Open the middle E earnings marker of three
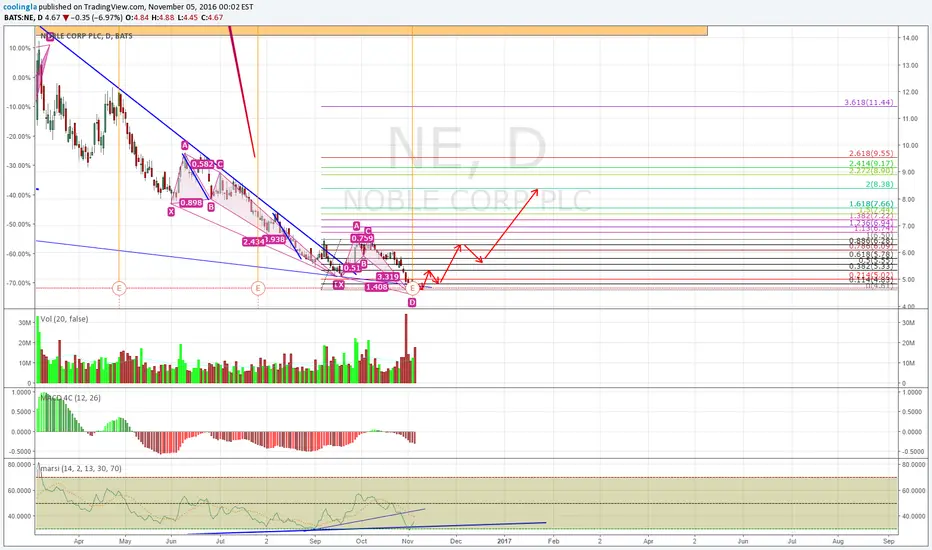This screenshot has width=932, height=550. pos(257,288)
